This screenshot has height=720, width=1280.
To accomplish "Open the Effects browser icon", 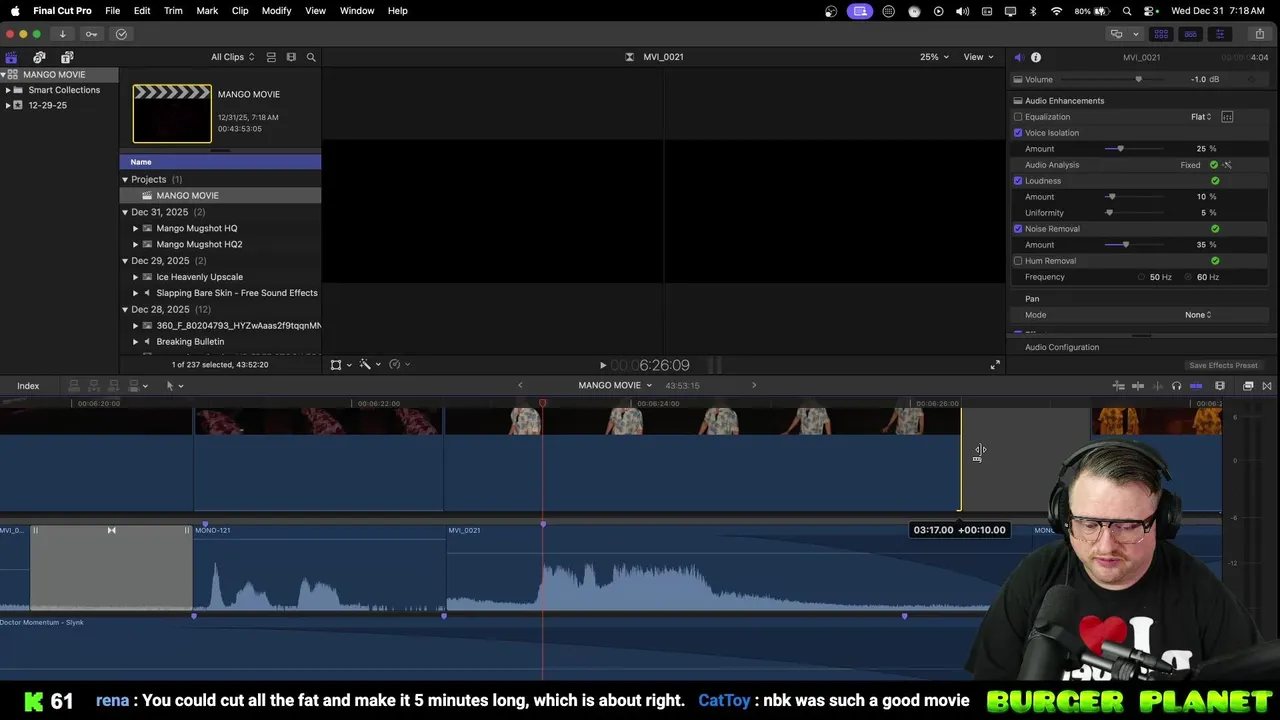I will pos(1248,386).
